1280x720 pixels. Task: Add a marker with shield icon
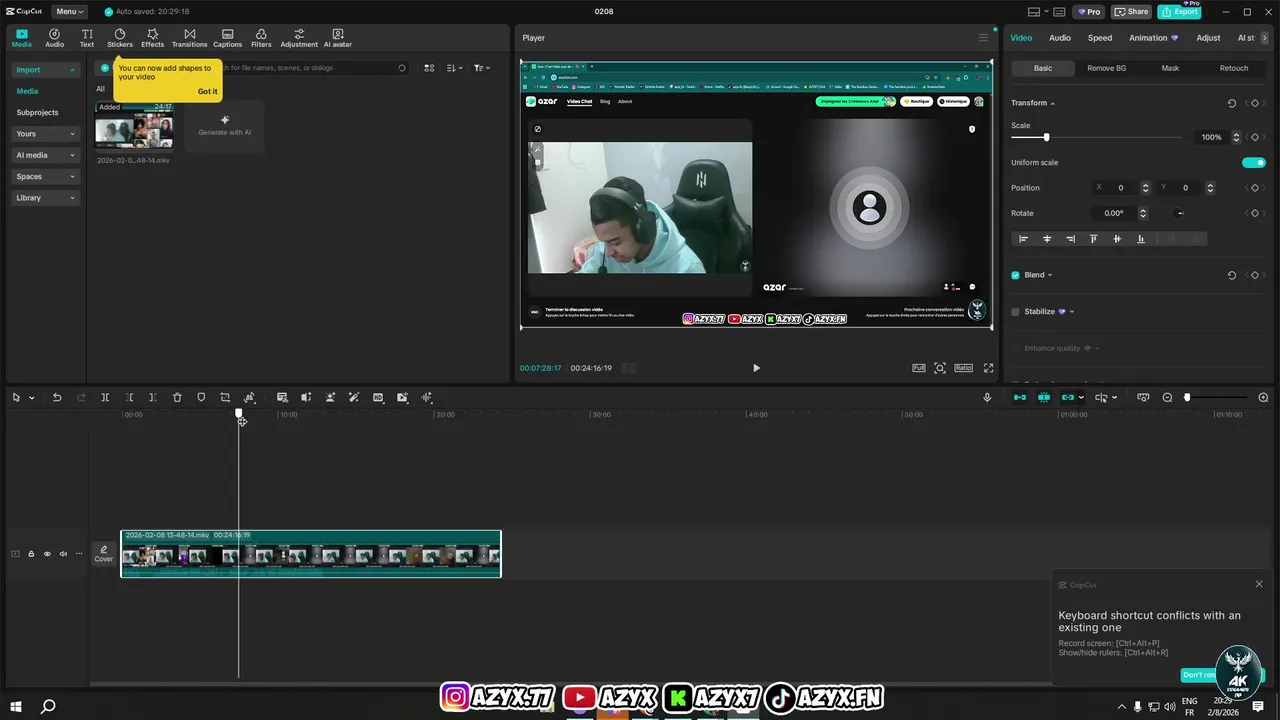pos(201,397)
